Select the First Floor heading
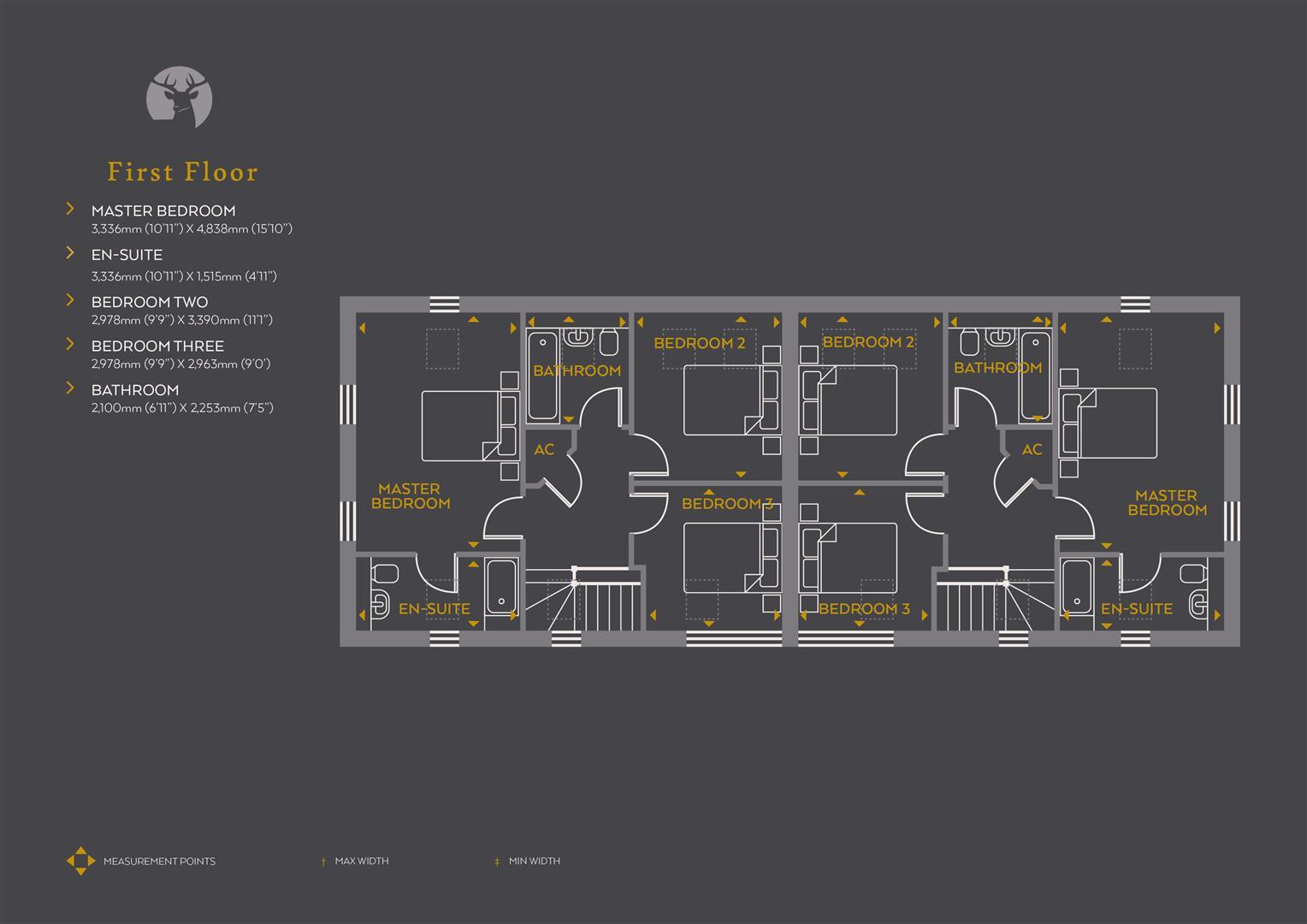Image resolution: width=1307 pixels, height=924 pixels. point(182,171)
